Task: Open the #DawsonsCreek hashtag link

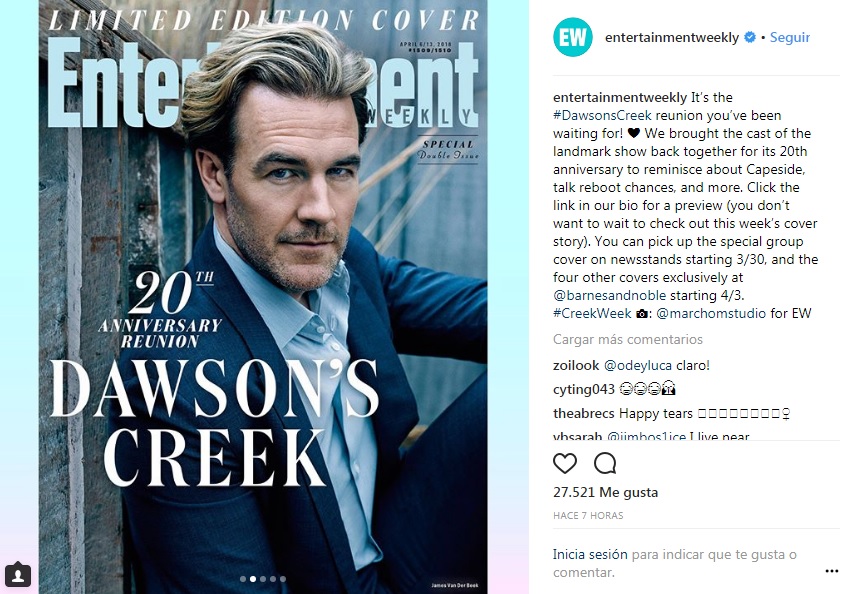Action: [x=602, y=115]
